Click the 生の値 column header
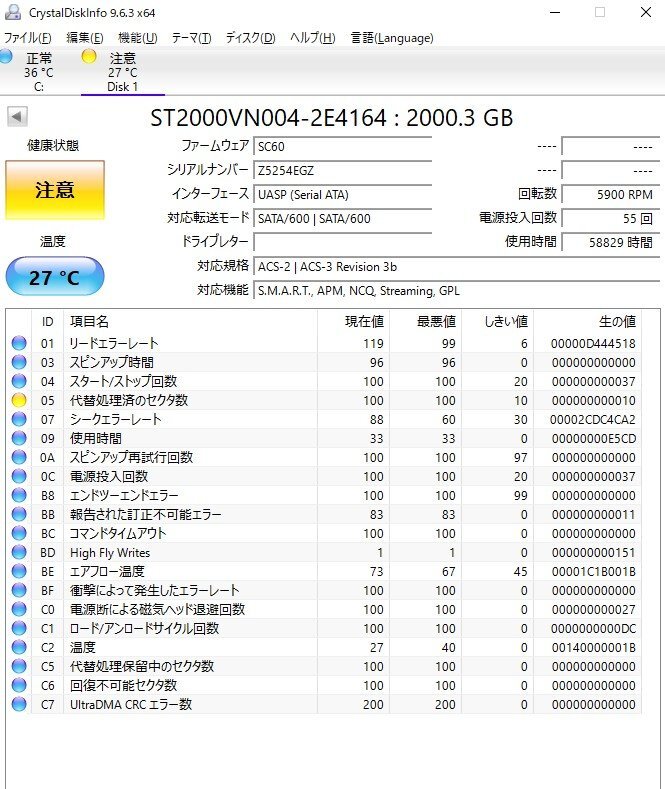665x789 pixels. pos(587,322)
